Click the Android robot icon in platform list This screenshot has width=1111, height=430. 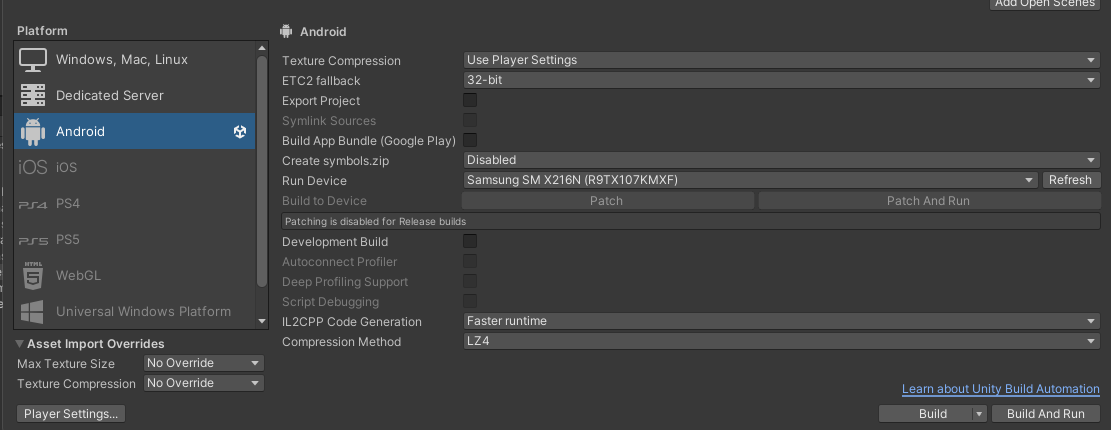33,132
